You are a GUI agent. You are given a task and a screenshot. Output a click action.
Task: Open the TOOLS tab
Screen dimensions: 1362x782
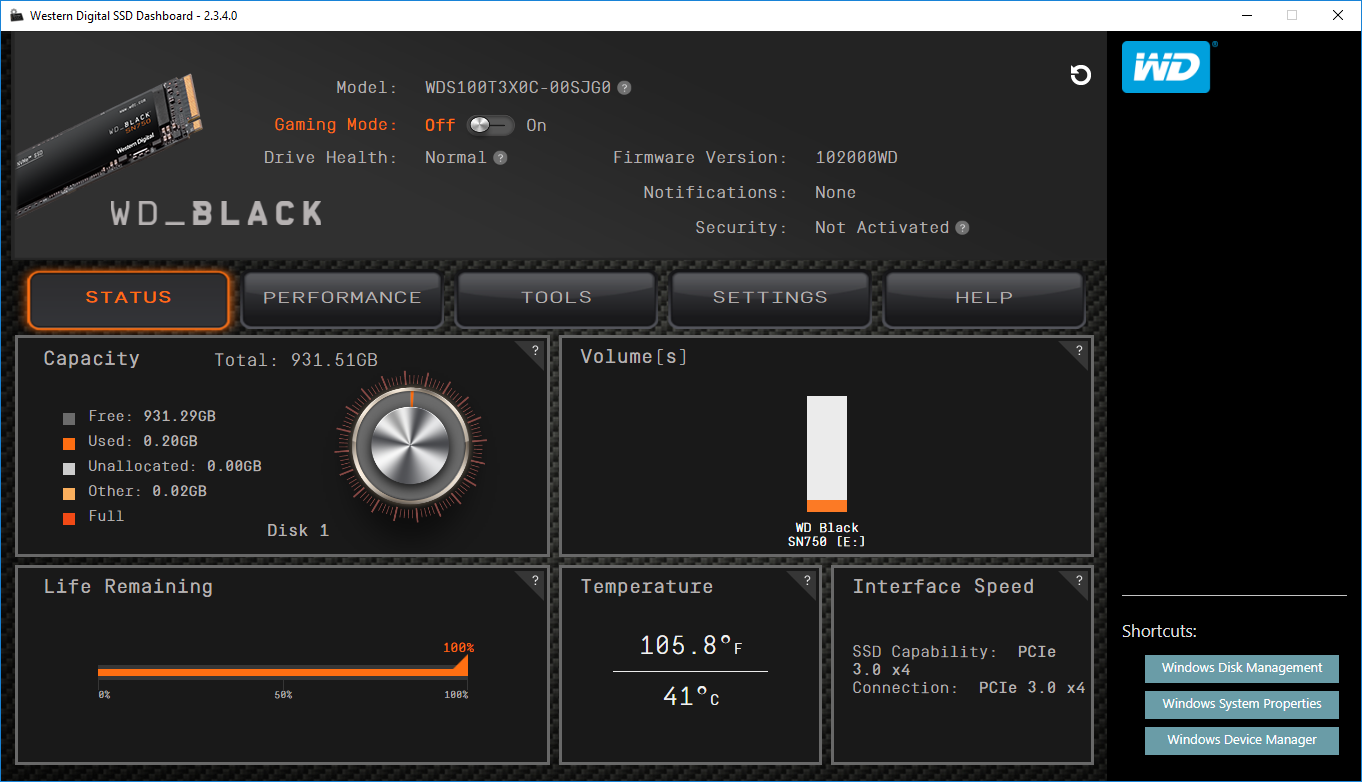556,298
